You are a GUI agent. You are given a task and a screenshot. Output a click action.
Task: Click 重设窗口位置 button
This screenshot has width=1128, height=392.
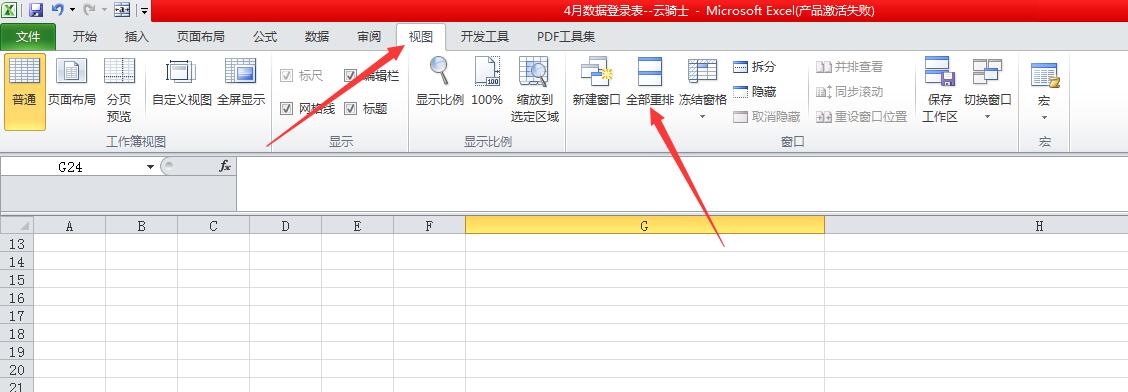(861, 117)
